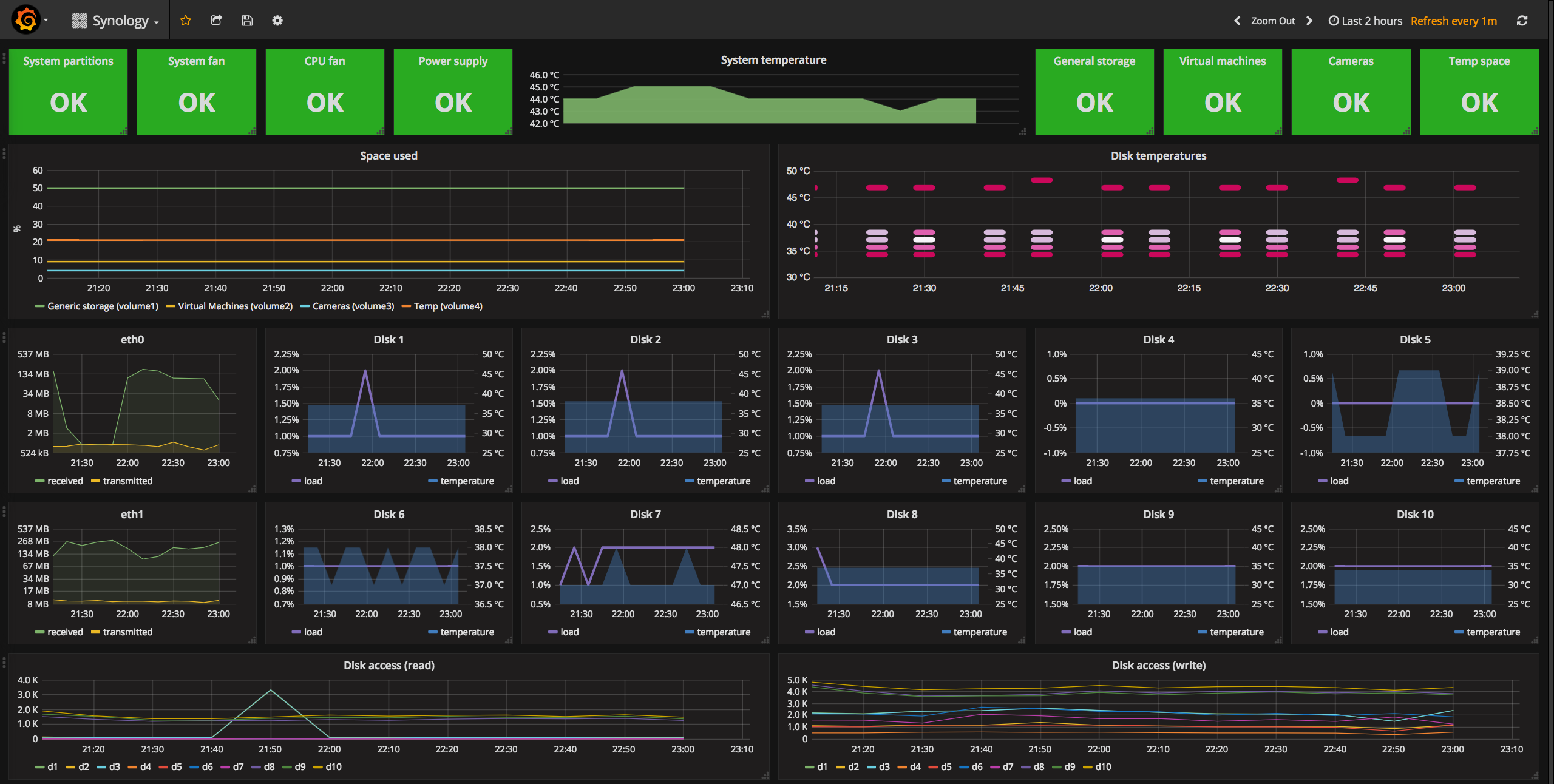Toggle d3 series in Disk access (read)

[114, 766]
